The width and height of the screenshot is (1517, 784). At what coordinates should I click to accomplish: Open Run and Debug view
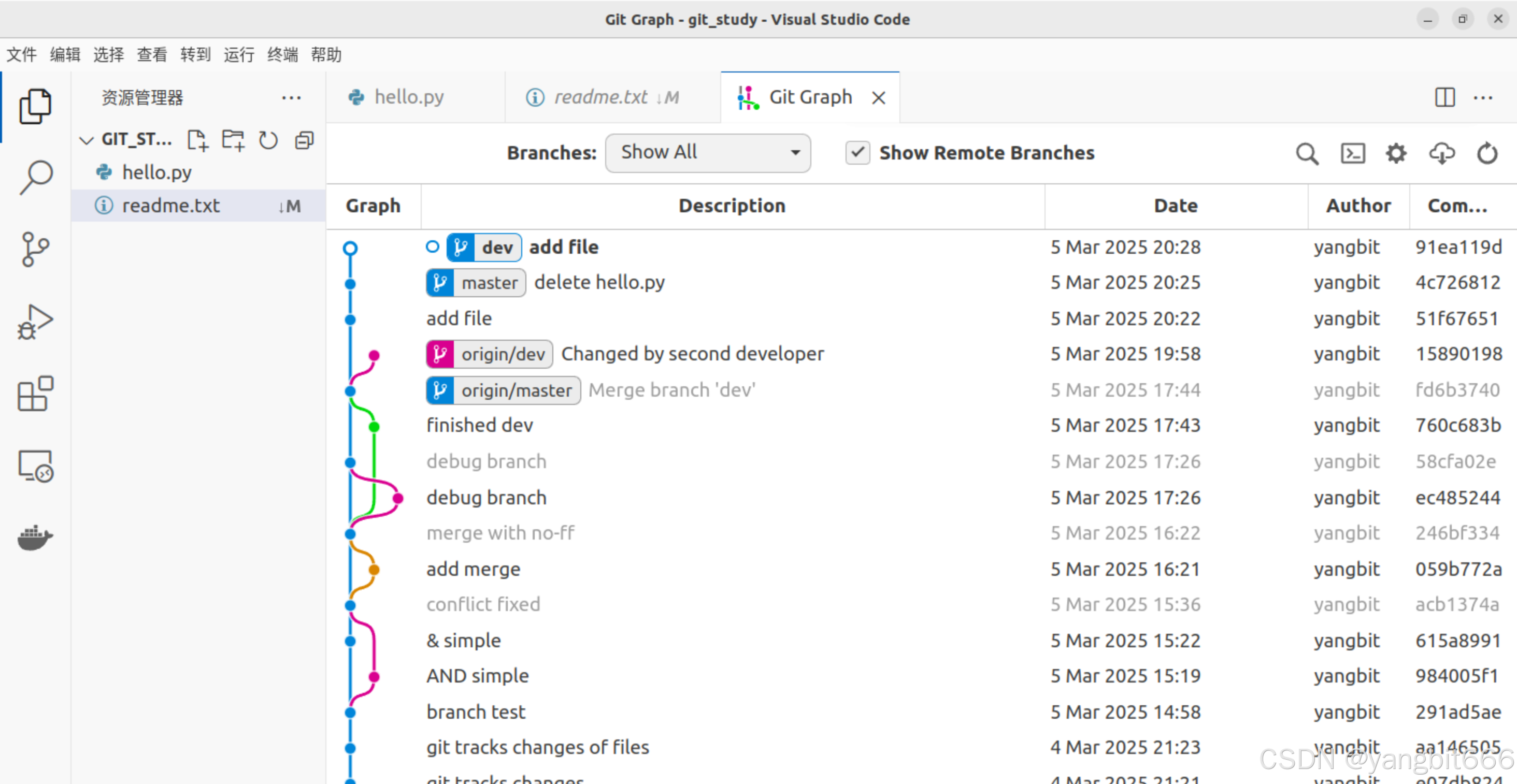point(35,322)
